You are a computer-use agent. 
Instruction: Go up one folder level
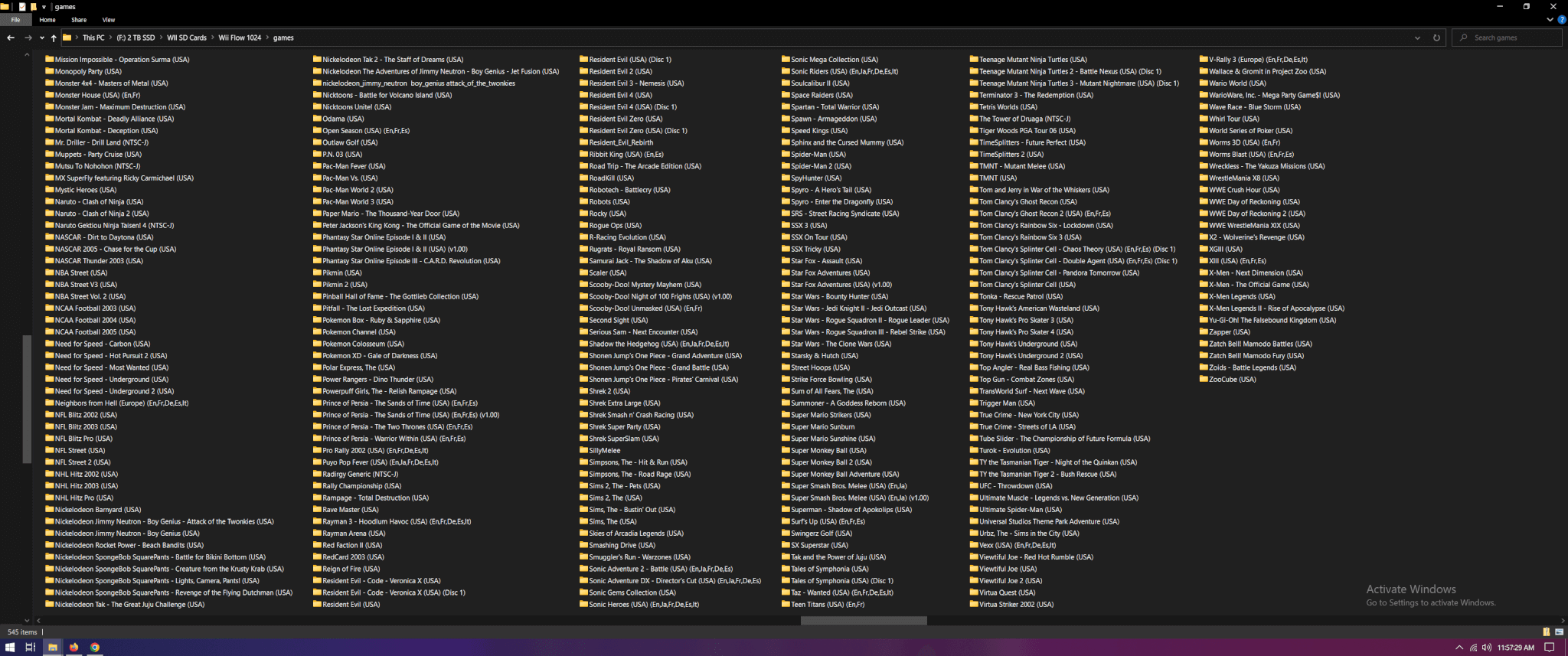[54, 38]
